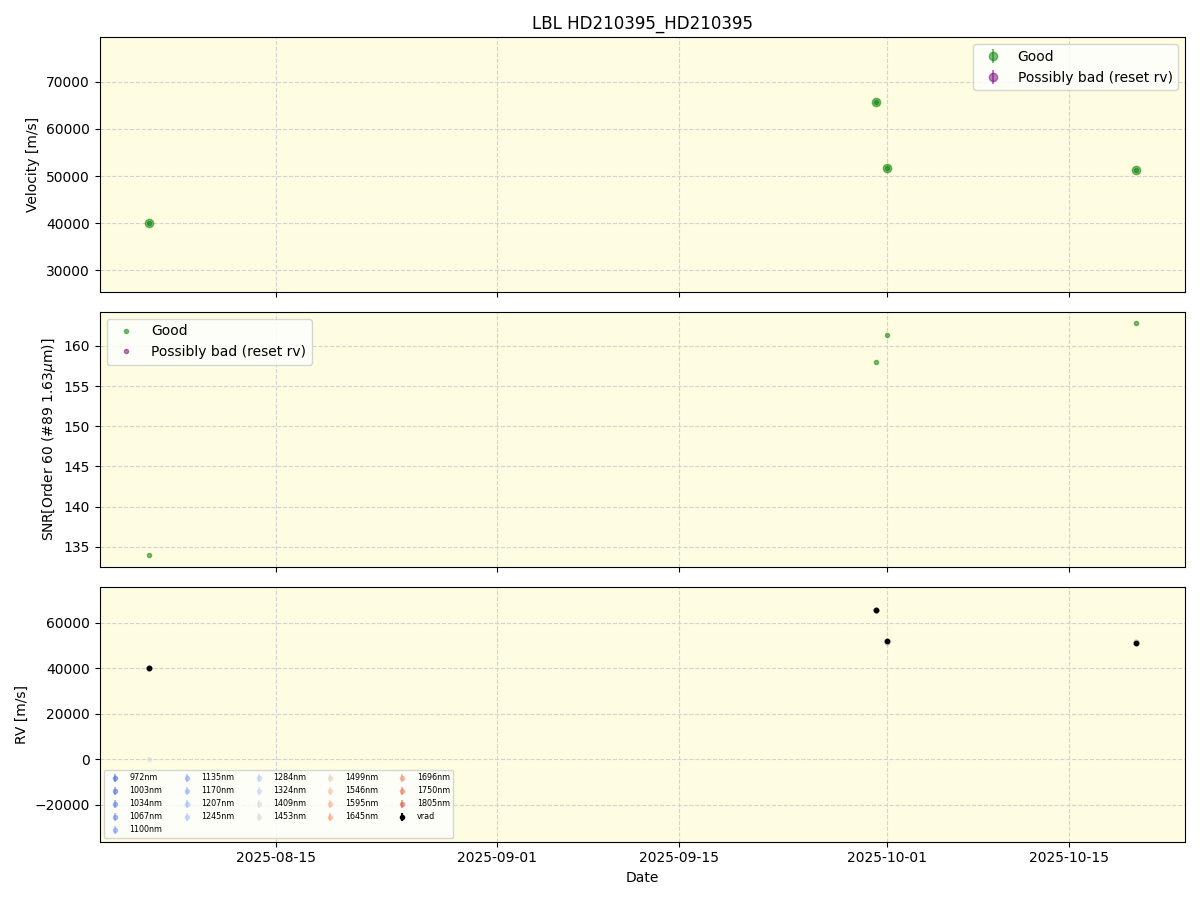This screenshot has height=900, width=1200.
Task: Select the faint RV point at zero
Action: tap(149, 759)
